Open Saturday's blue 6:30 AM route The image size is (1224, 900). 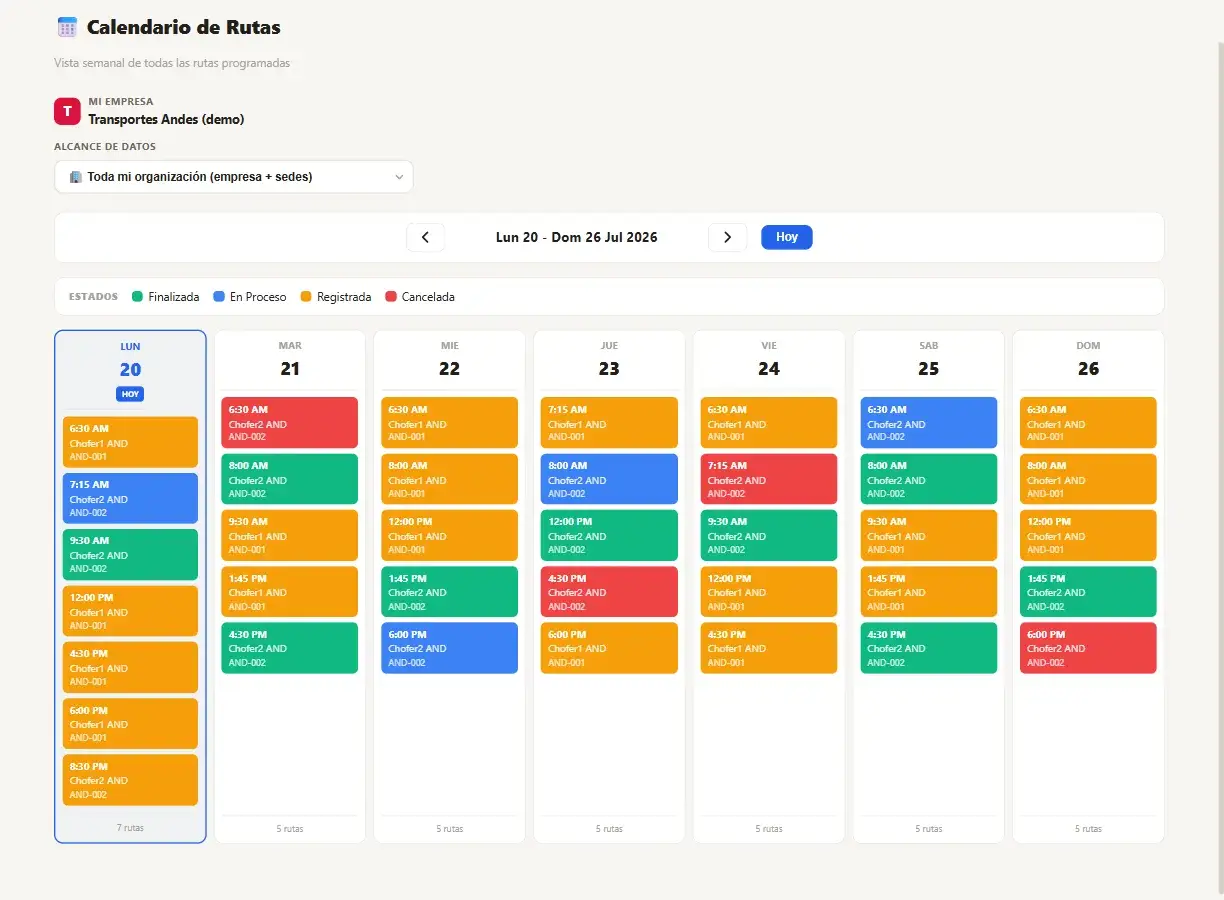(x=929, y=423)
